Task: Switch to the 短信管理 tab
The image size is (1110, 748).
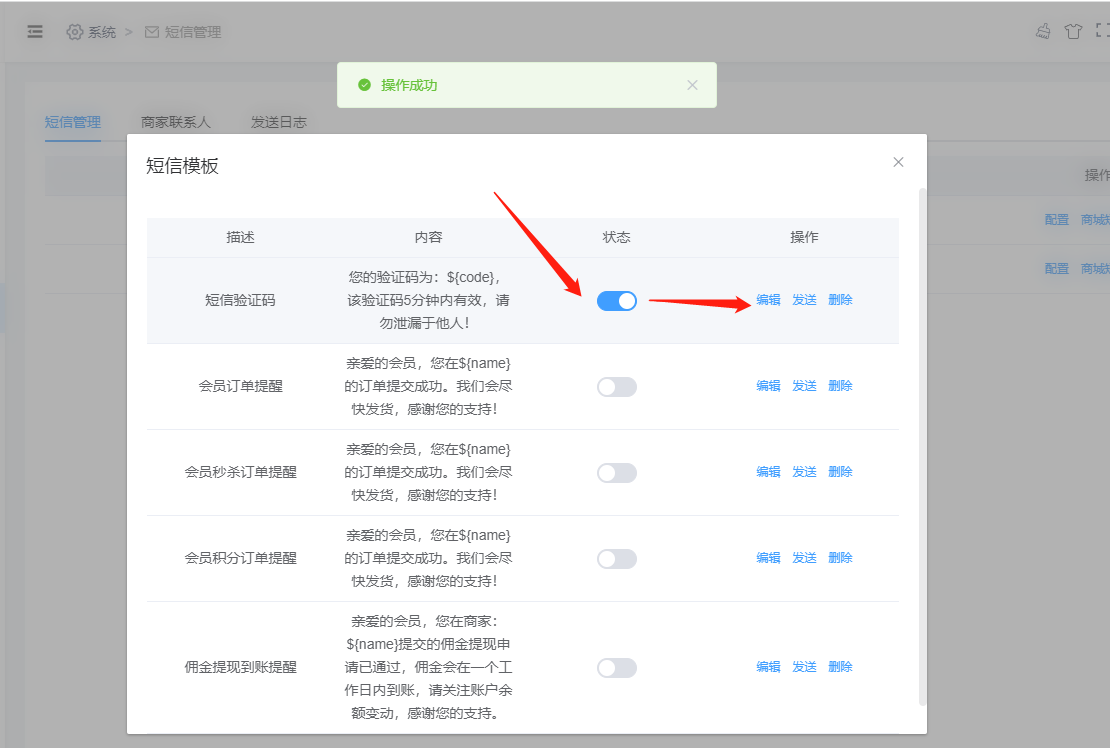Action: coord(73,122)
